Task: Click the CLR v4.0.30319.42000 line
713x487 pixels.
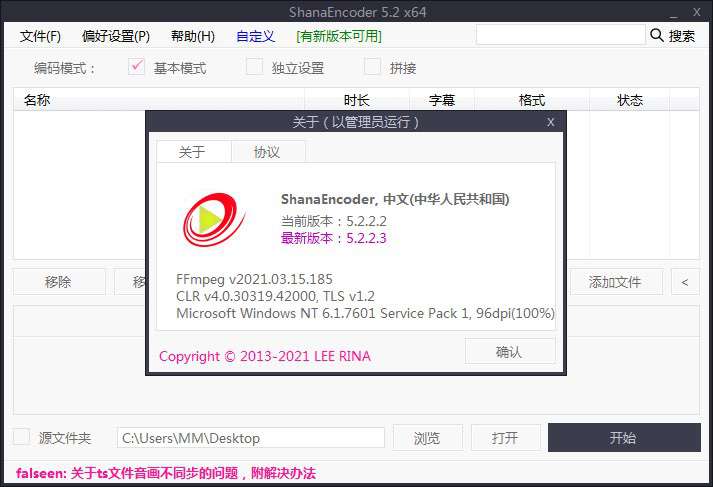Action: pos(275,296)
